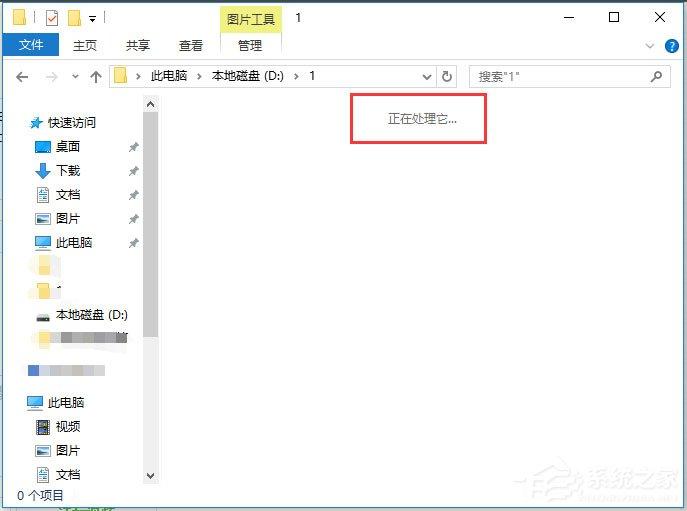This screenshot has height=511, width=687.
Task: Open Help with the question mark icon
Action: tap(672, 46)
